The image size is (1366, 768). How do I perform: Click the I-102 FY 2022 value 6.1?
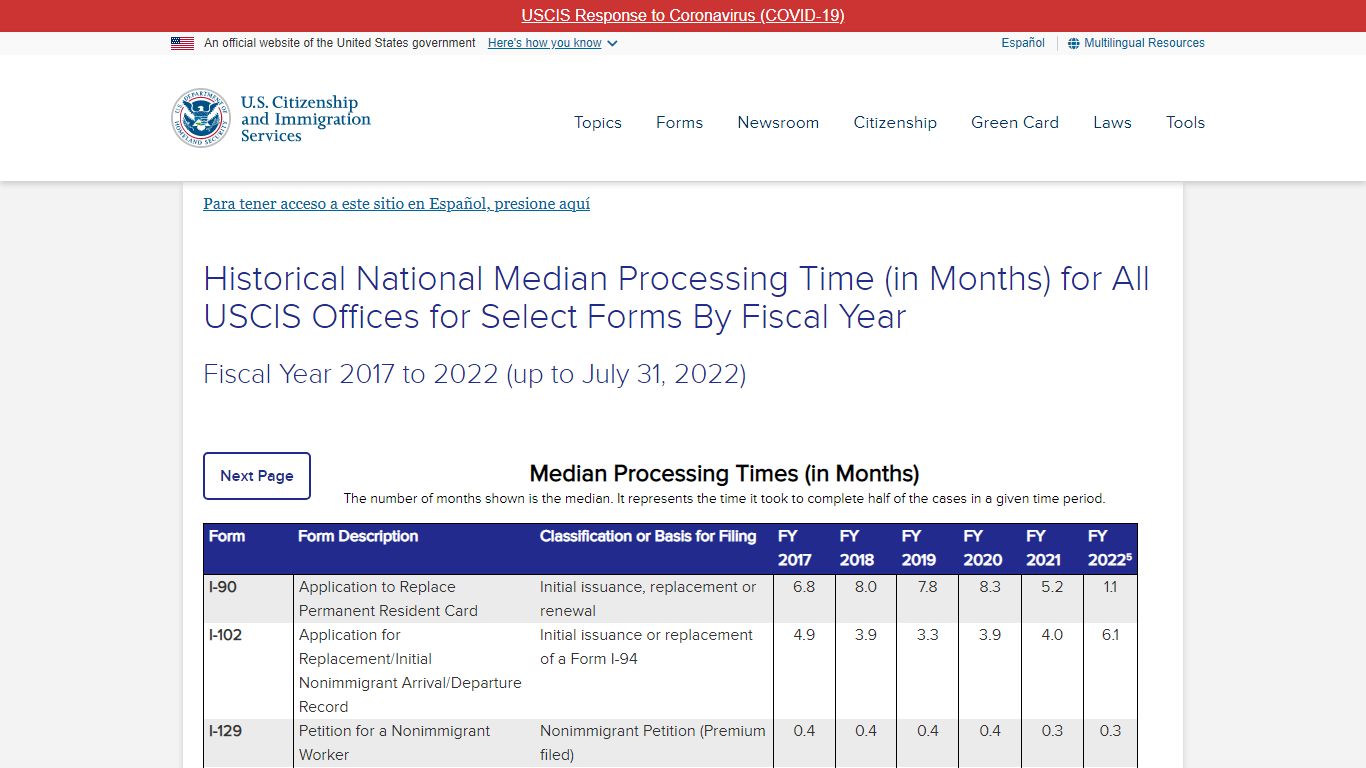pyautogui.click(x=1110, y=635)
